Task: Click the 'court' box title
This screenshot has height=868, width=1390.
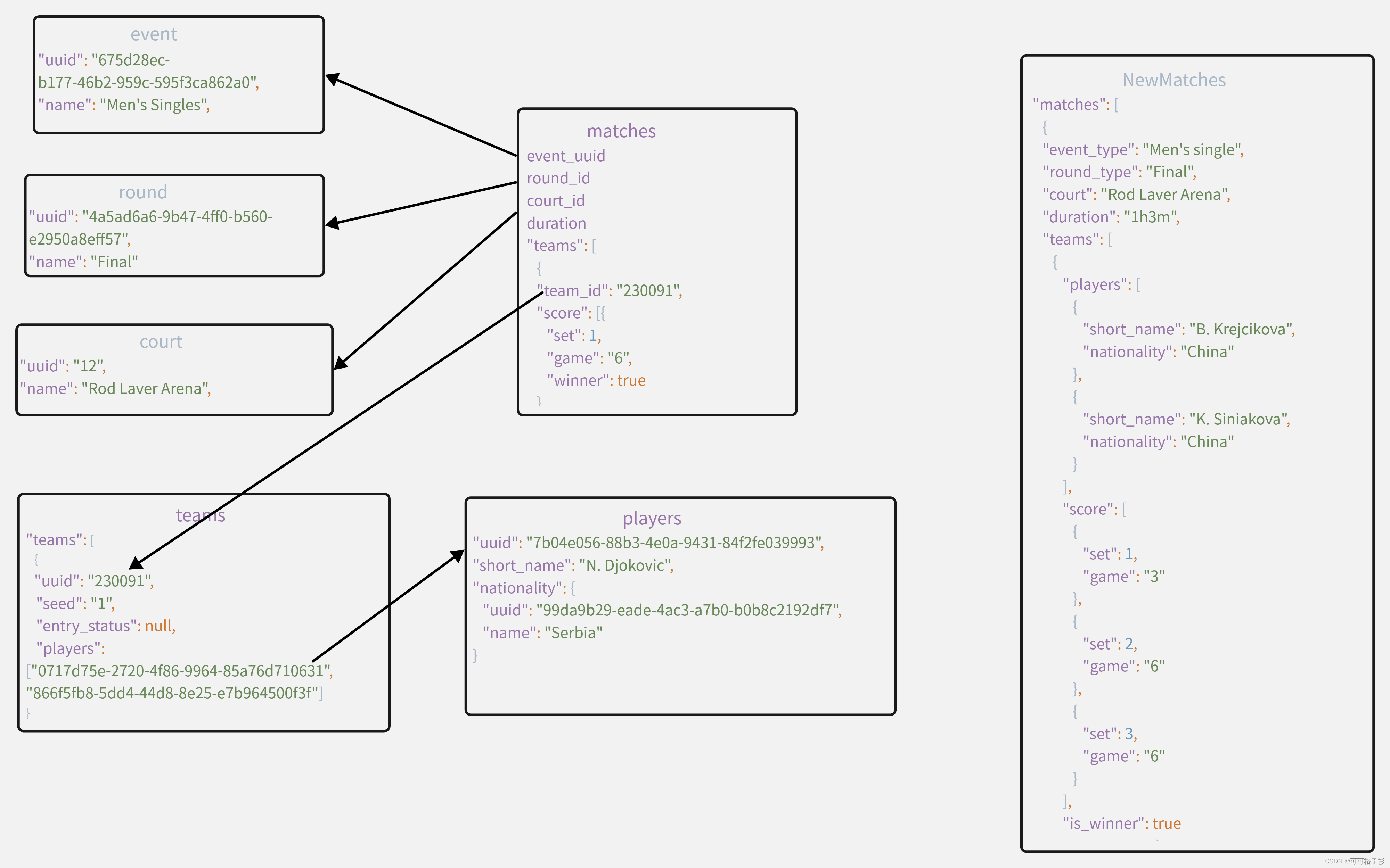Action: tap(161, 342)
